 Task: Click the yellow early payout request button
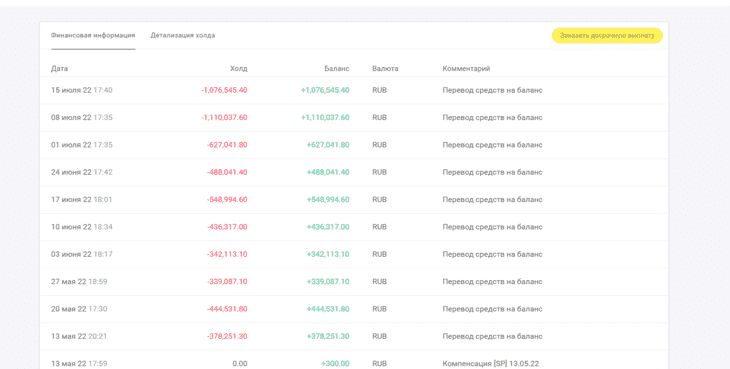[x=607, y=35]
